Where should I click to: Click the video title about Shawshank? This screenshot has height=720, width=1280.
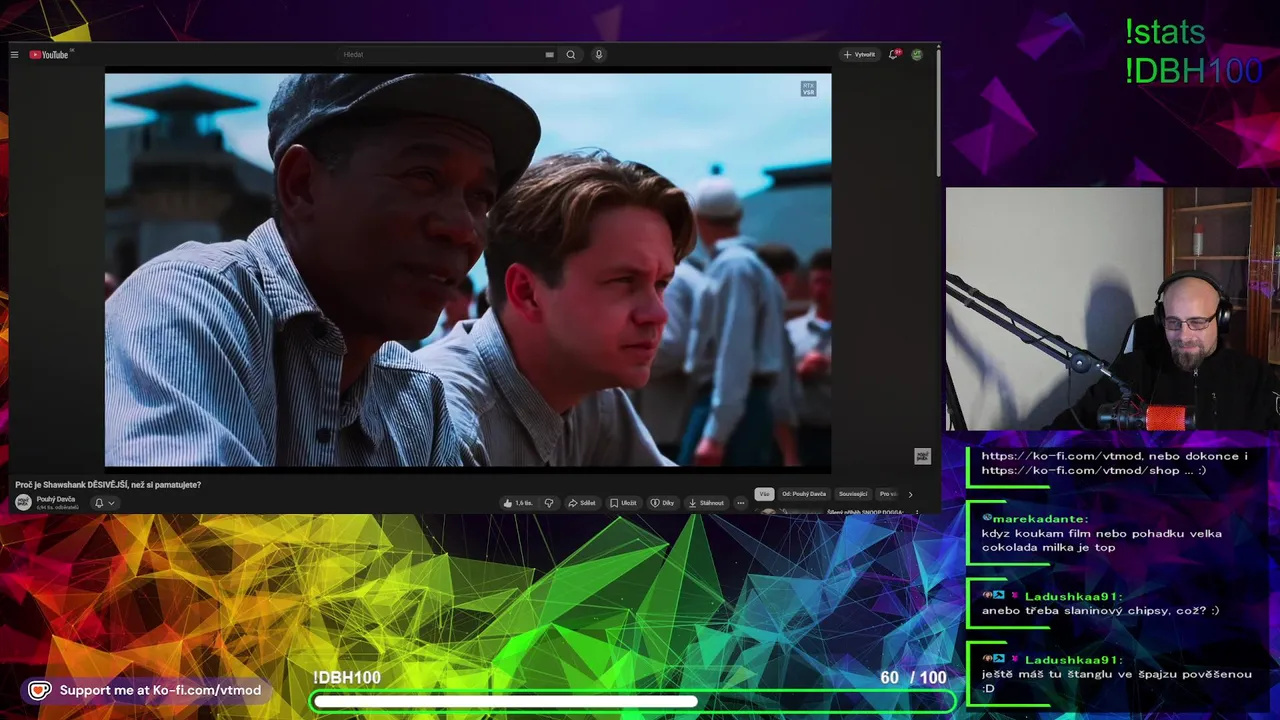click(108, 485)
